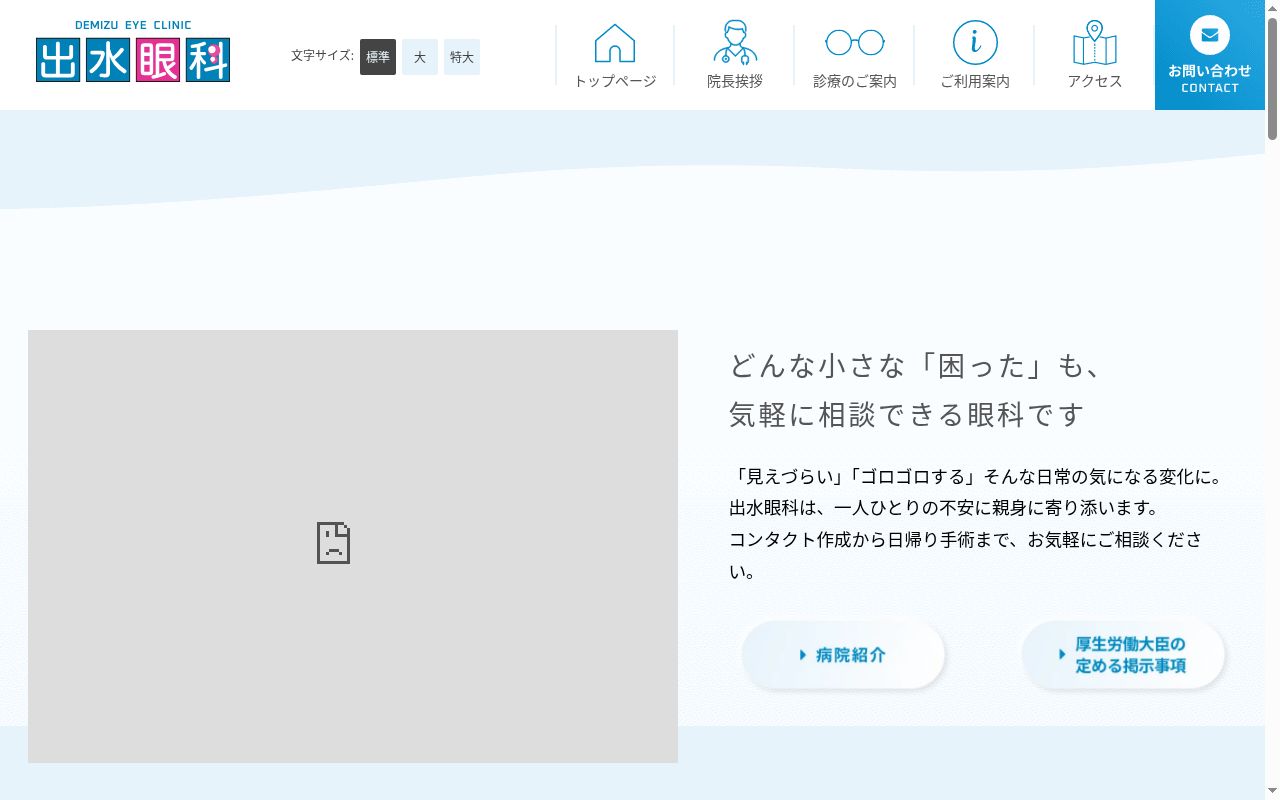Screen dimensions: 1280x800
Task: Click the sentence starting 「見えづらい」「ゴロゴロする」
Action: pyautogui.click(x=976, y=476)
